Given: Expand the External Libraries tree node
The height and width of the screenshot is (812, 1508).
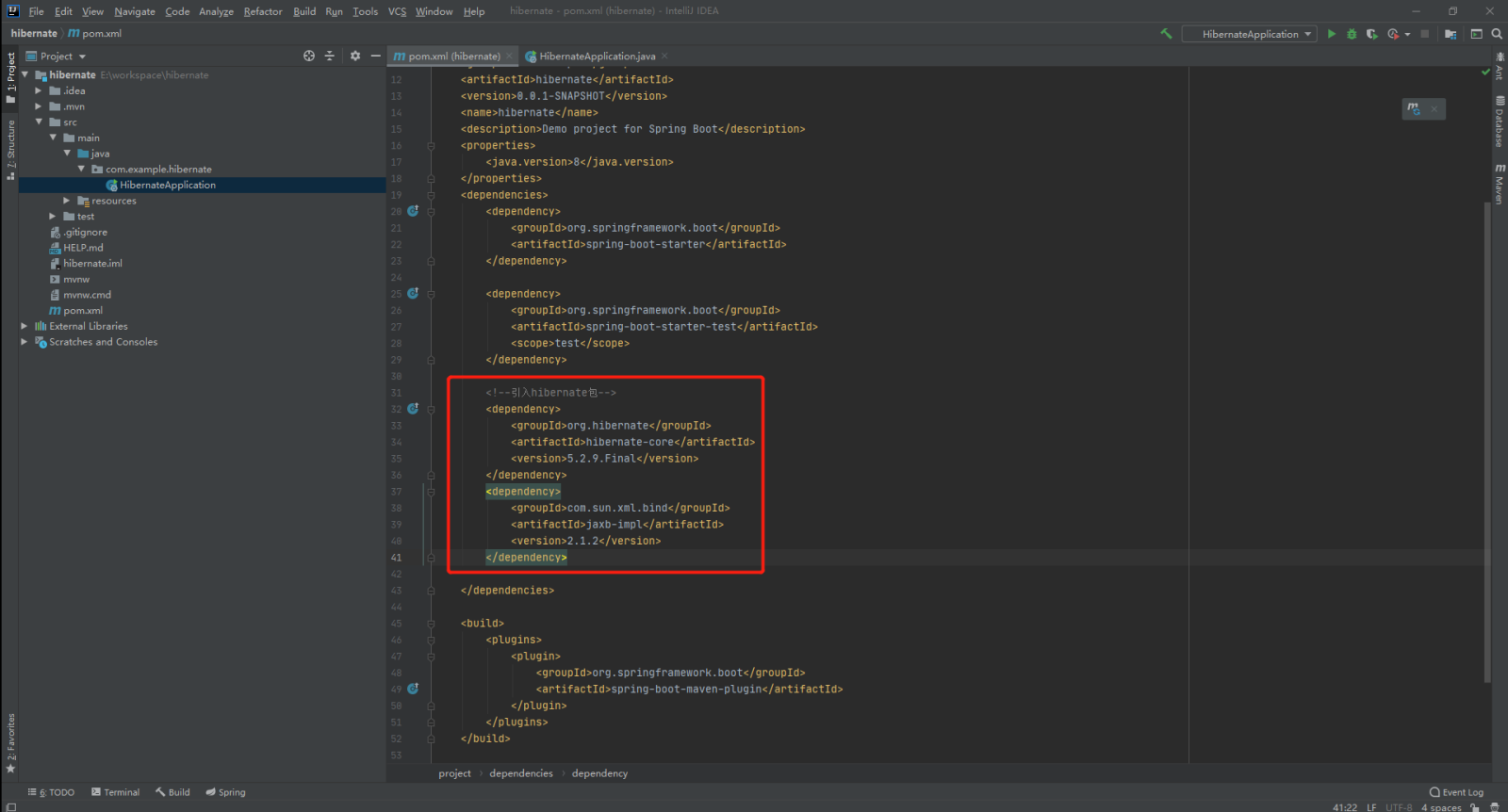Looking at the screenshot, I should (x=25, y=326).
